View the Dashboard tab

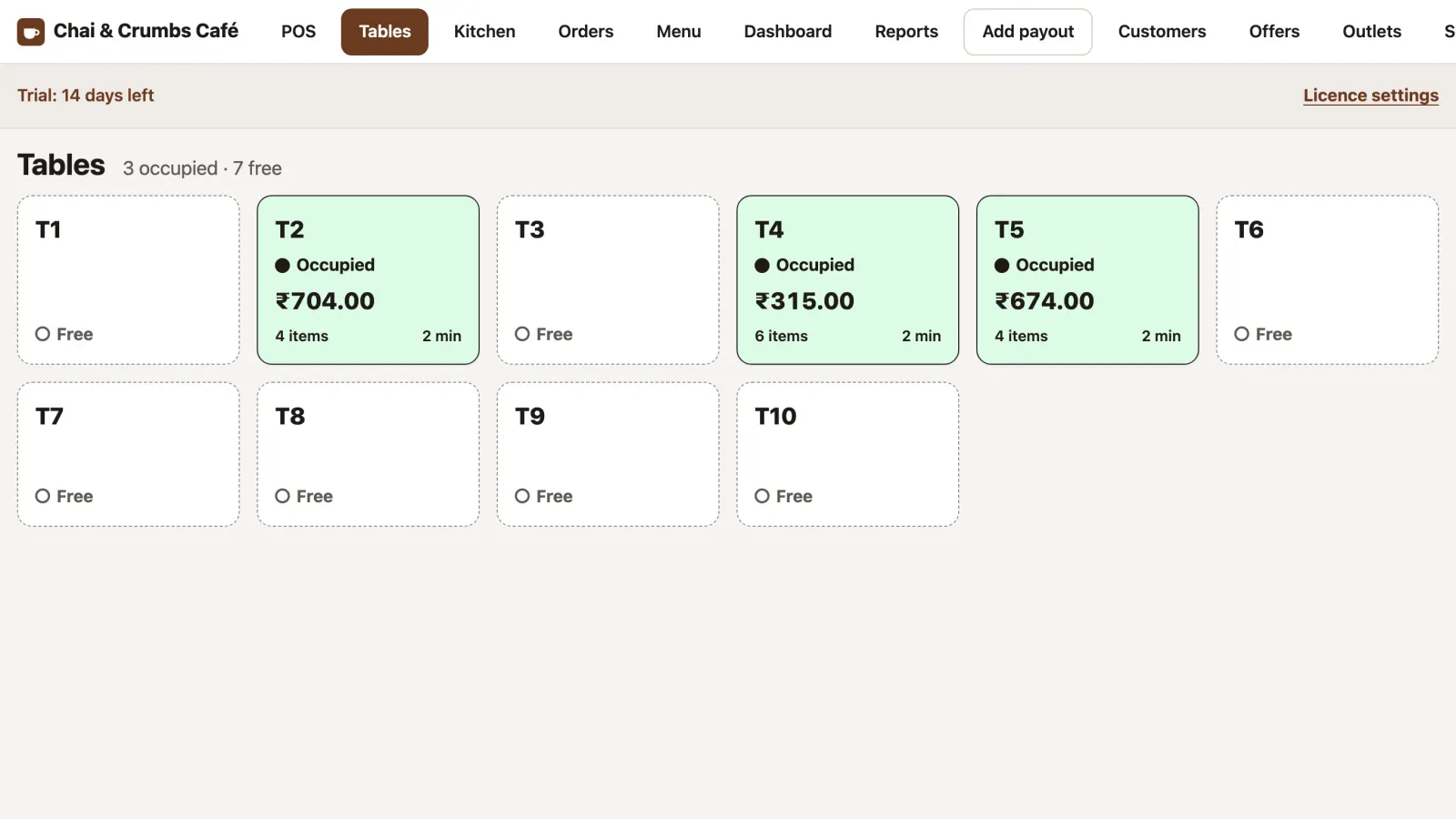tap(788, 32)
